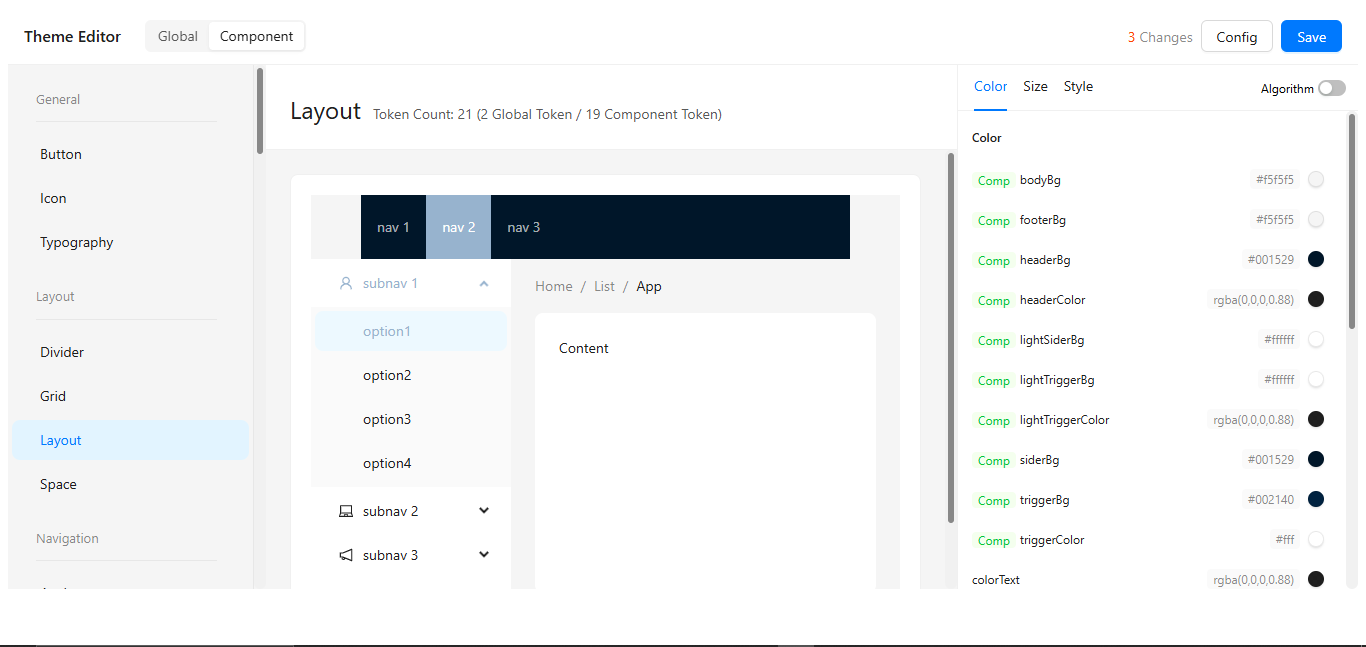Expand subnav 2 using its chevron
Image resolution: width=1366 pixels, height=647 pixels.
click(x=484, y=511)
